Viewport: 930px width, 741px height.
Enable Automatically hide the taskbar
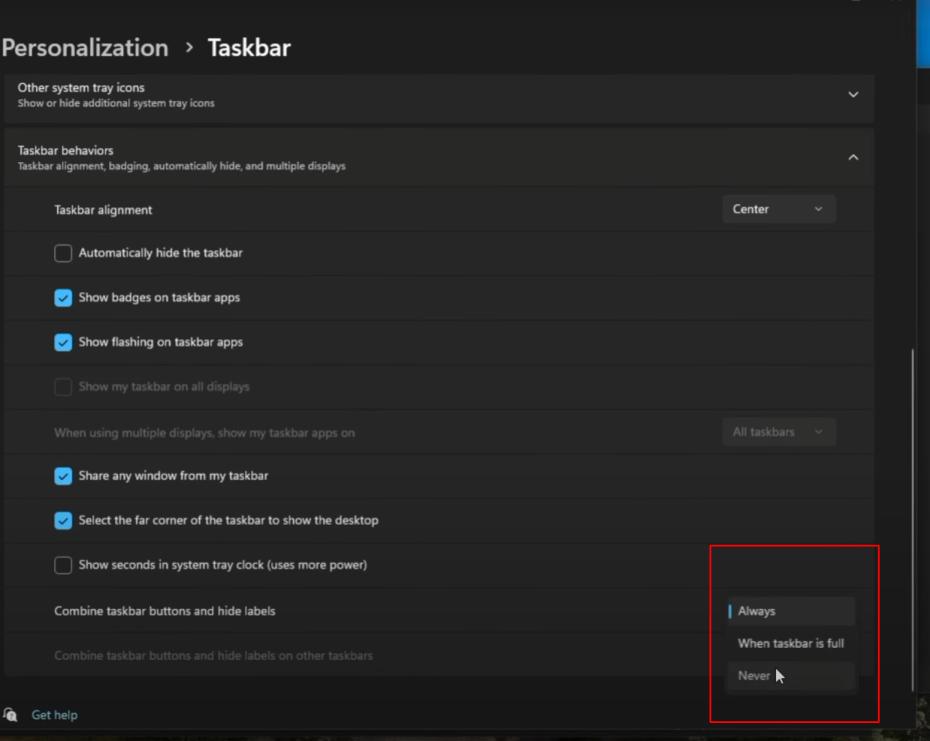[63, 253]
